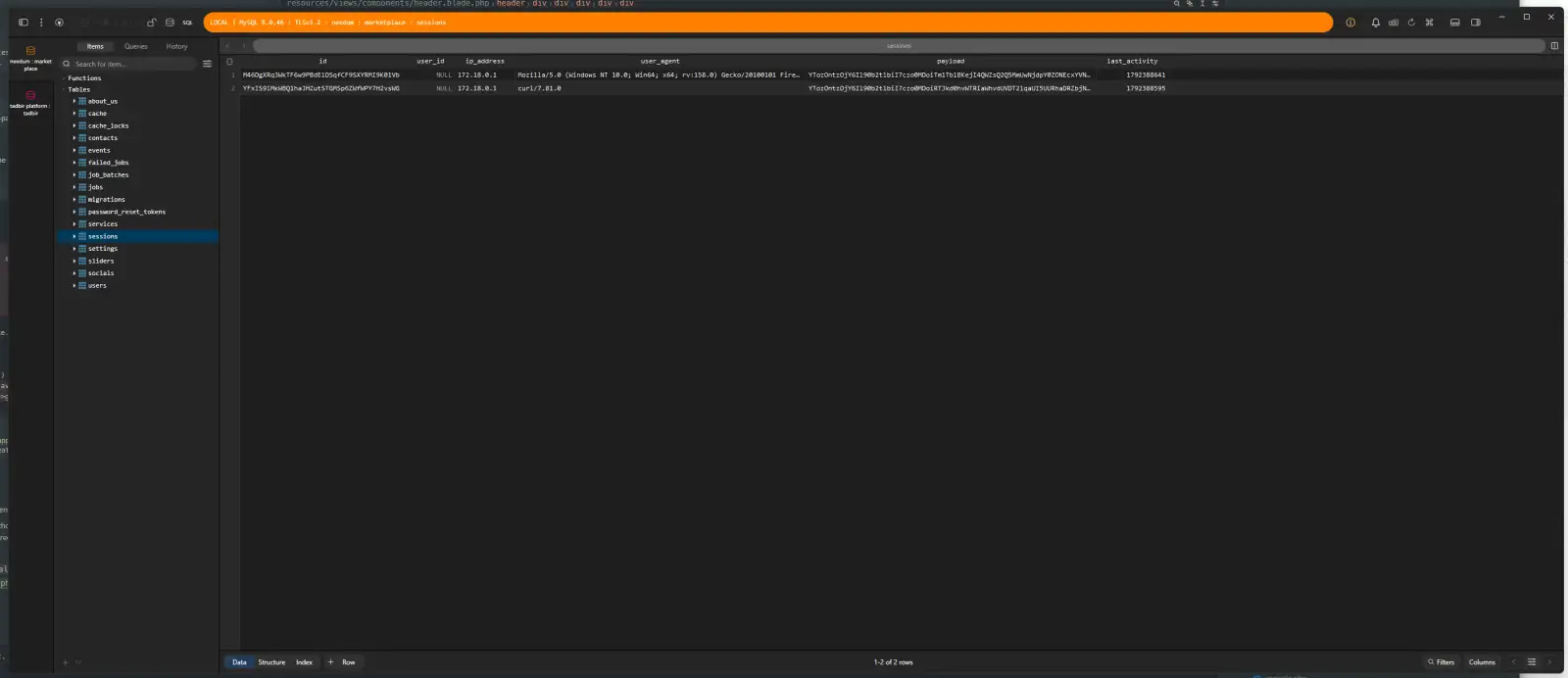The image size is (1568, 678).
Task: Sort by the last_activity column header
Action: 1132,61
